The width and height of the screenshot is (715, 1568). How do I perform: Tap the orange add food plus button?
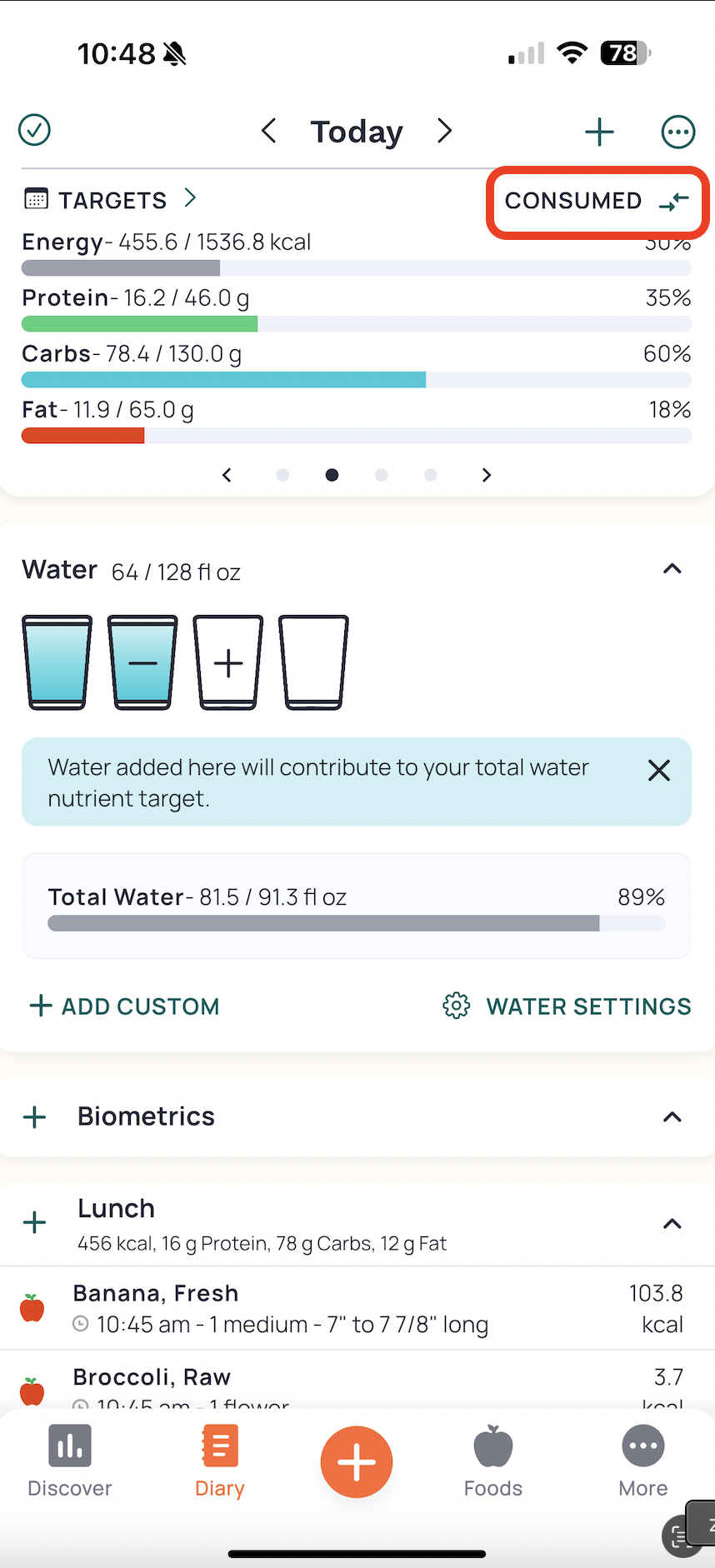357,1462
